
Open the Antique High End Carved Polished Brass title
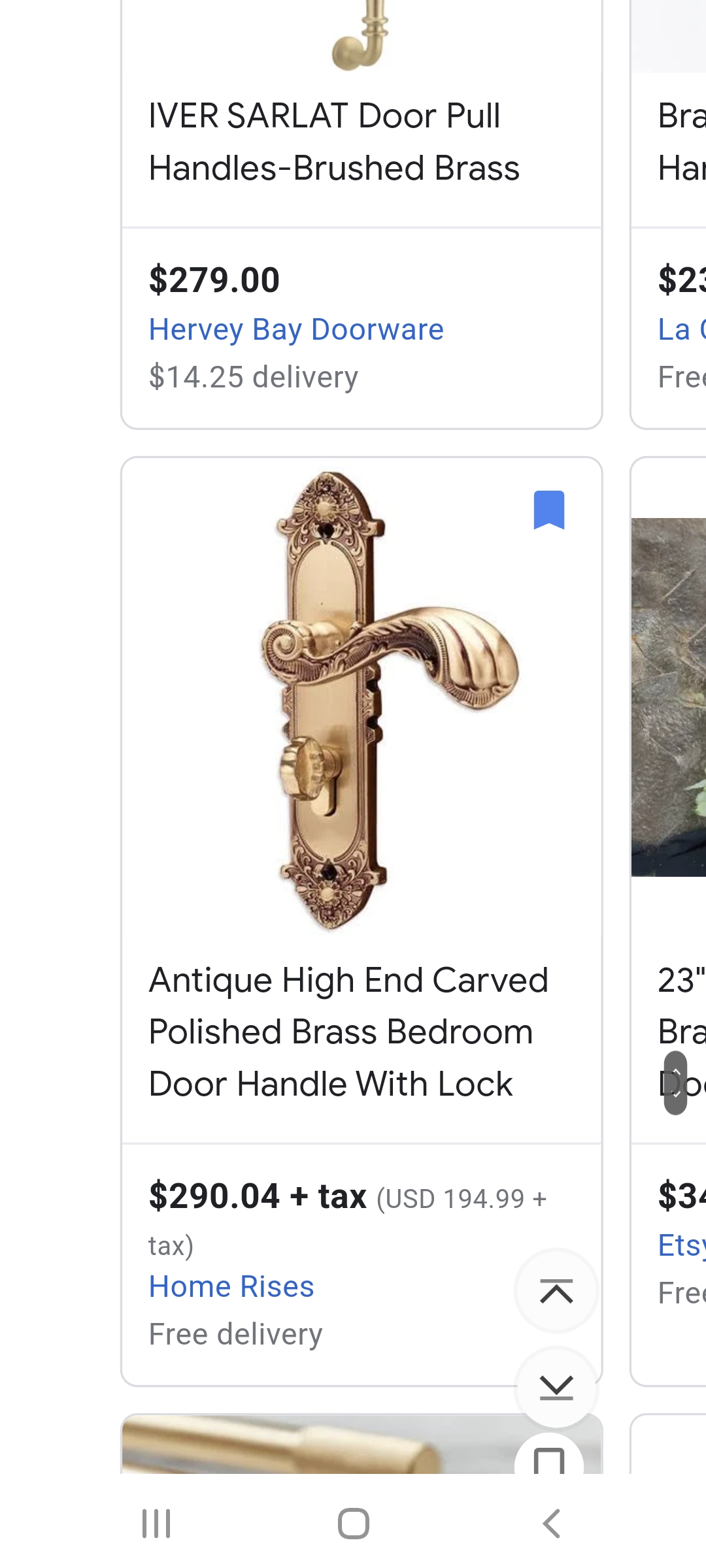[348, 1032]
